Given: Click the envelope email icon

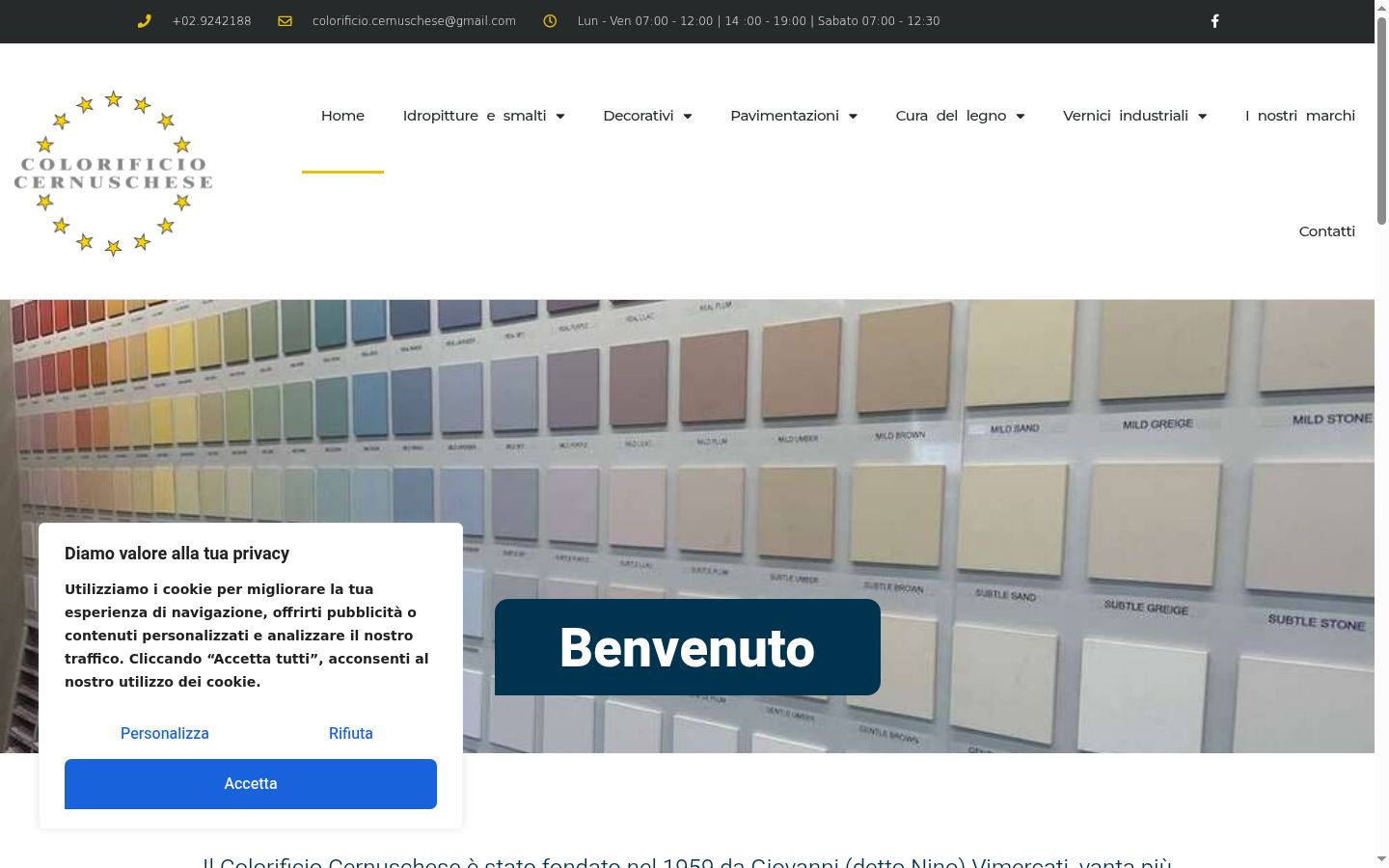Looking at the screenshot, I should tap(285, 21).
